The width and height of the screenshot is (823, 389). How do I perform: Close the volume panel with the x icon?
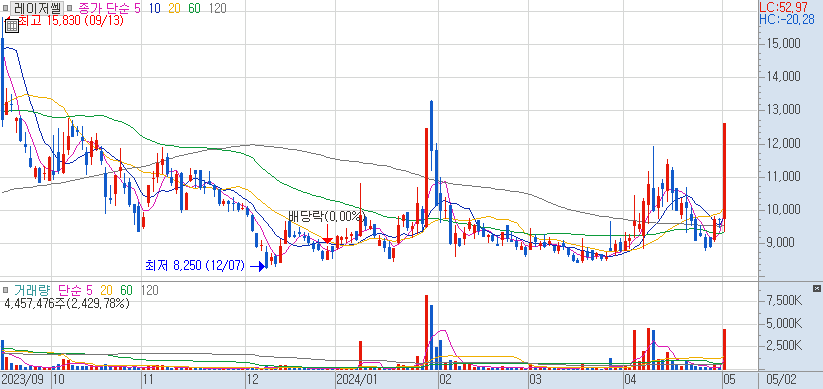point(817,289)
